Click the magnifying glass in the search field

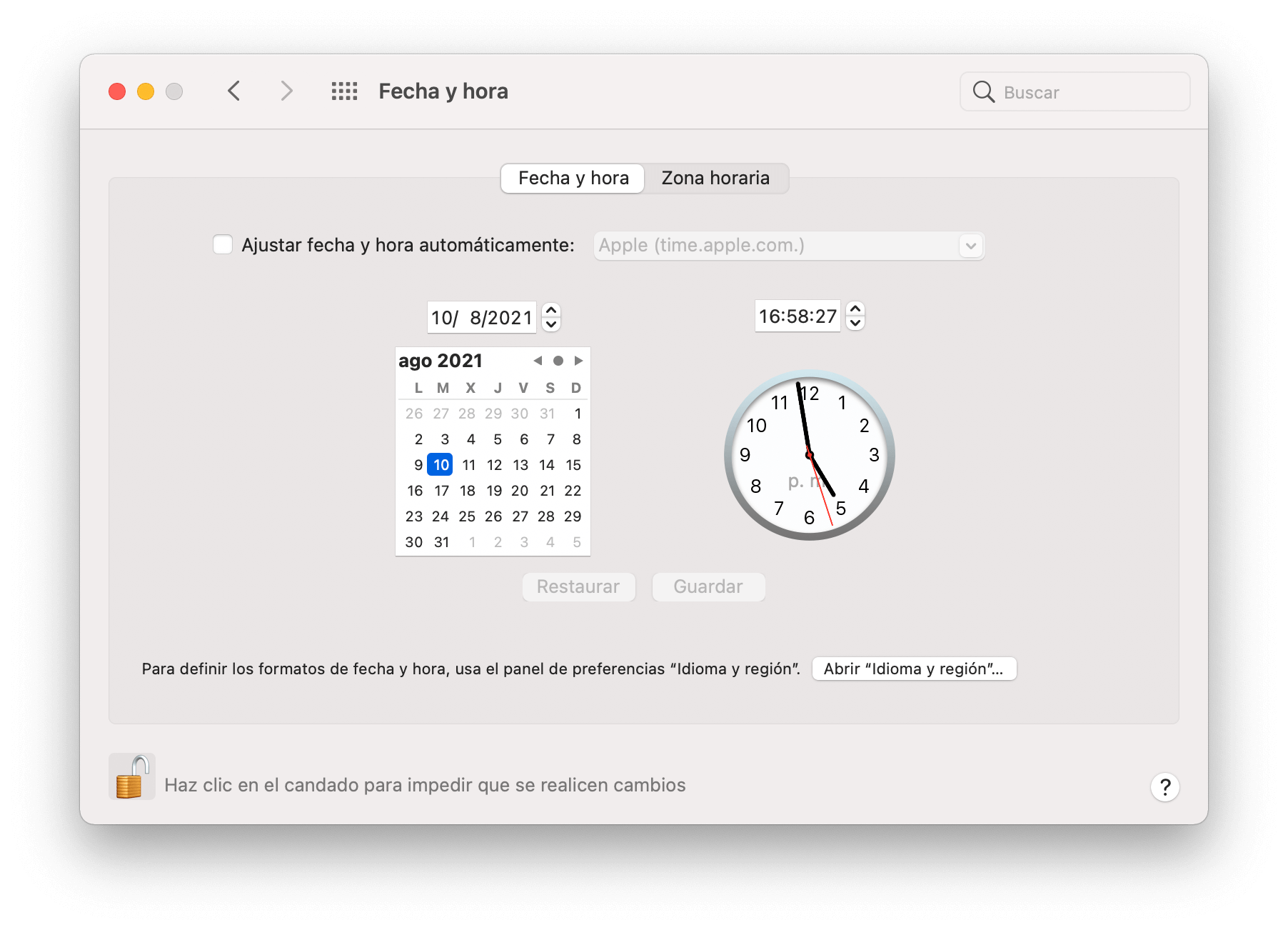(x=985, y=91)
